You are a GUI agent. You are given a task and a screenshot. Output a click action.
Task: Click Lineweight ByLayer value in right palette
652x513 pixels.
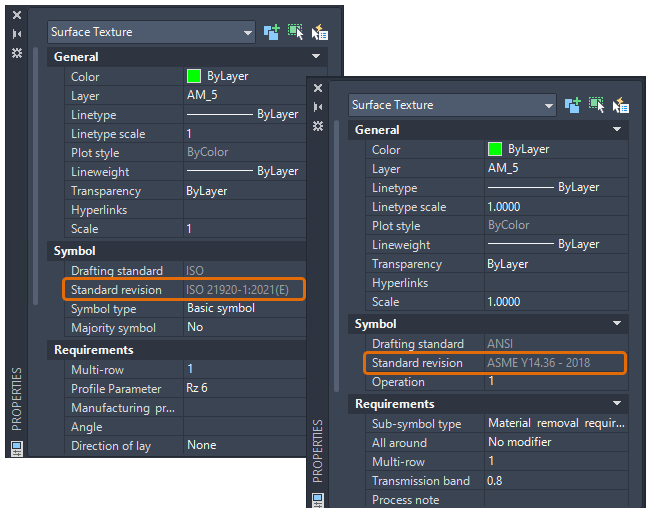coord(556,244)
